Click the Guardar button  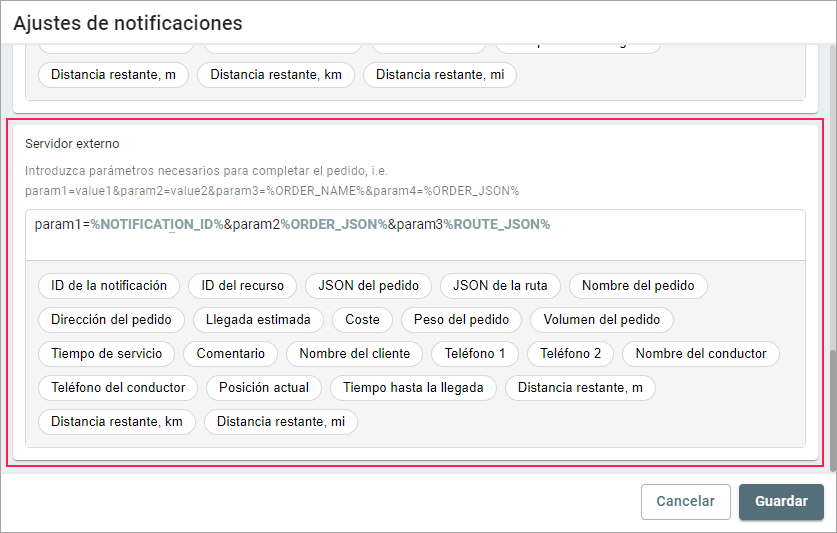[x=781, y=502]
